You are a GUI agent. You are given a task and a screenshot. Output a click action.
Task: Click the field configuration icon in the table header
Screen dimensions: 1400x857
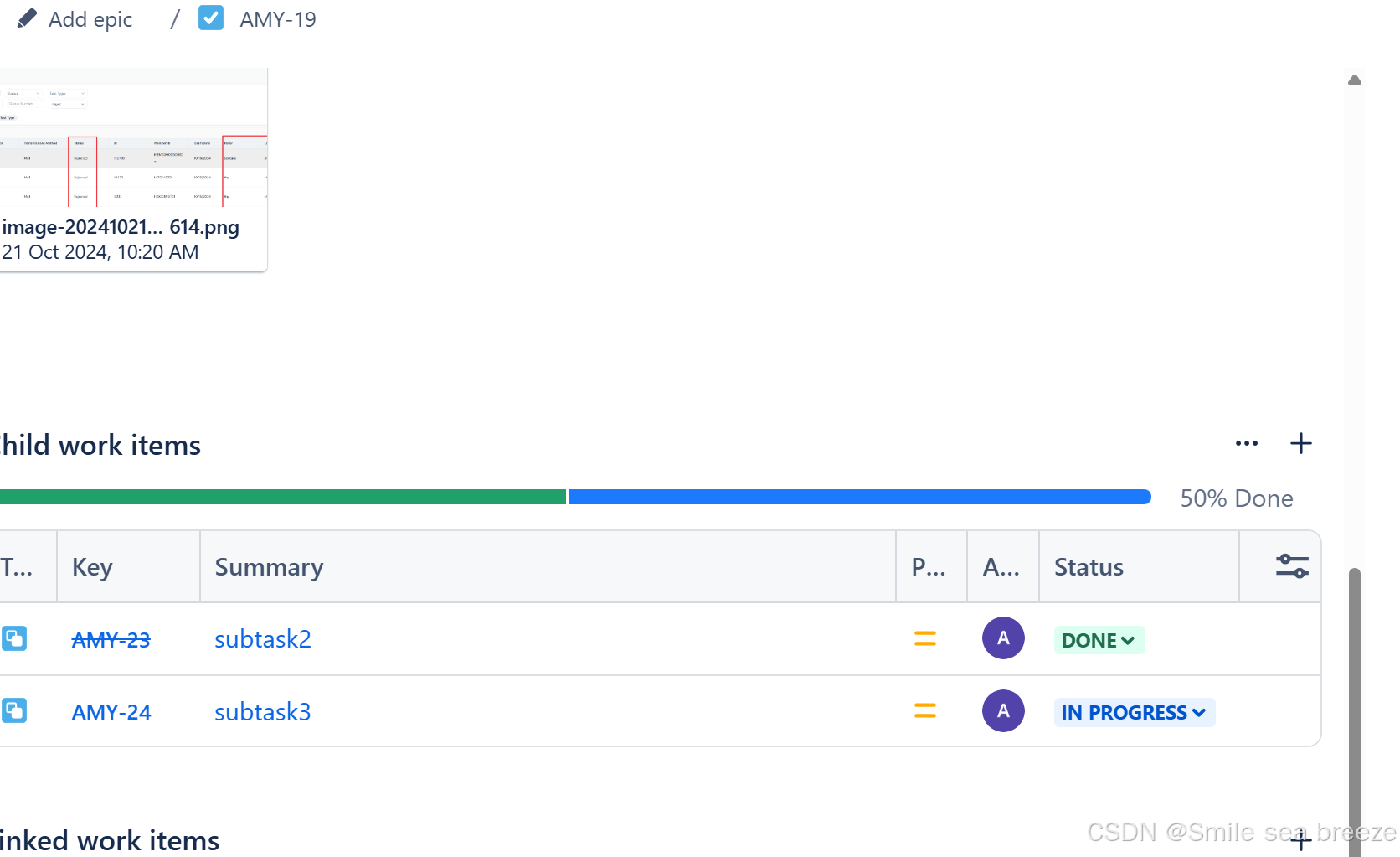click(1291, 565)
